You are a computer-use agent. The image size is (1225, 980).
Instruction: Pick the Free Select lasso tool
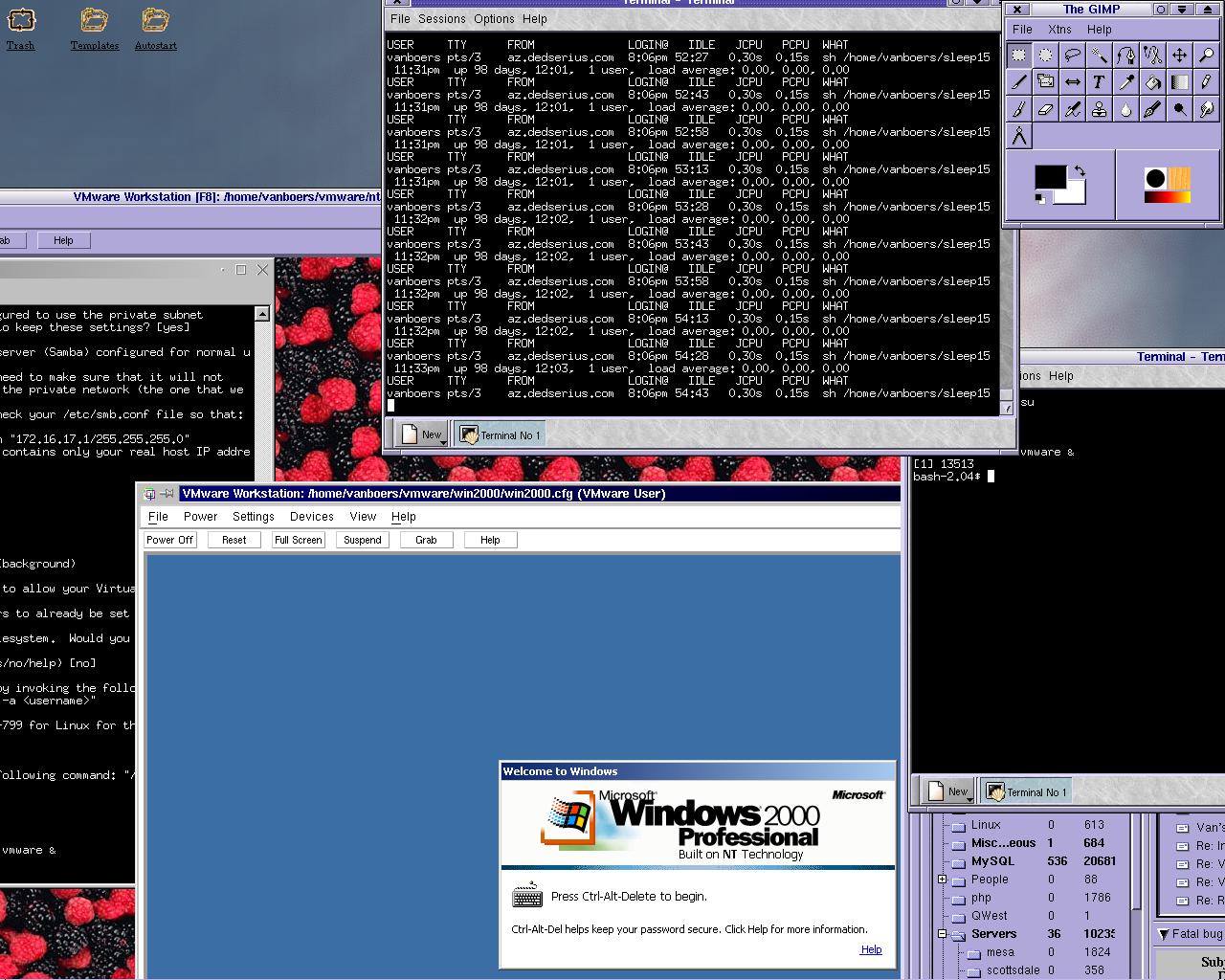pyautogui.click(x=1073, y=56)
